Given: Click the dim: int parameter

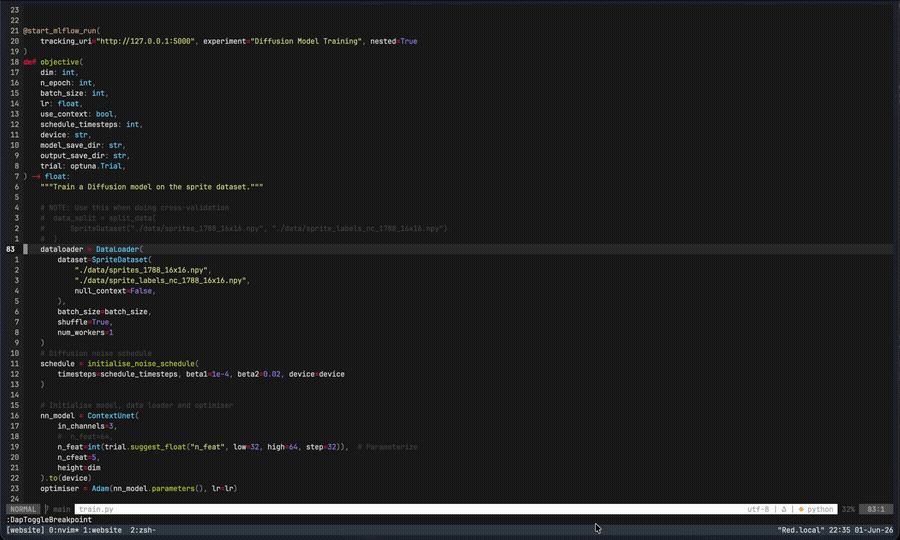Looking at the screenshot, I should (x=59, y=72).
